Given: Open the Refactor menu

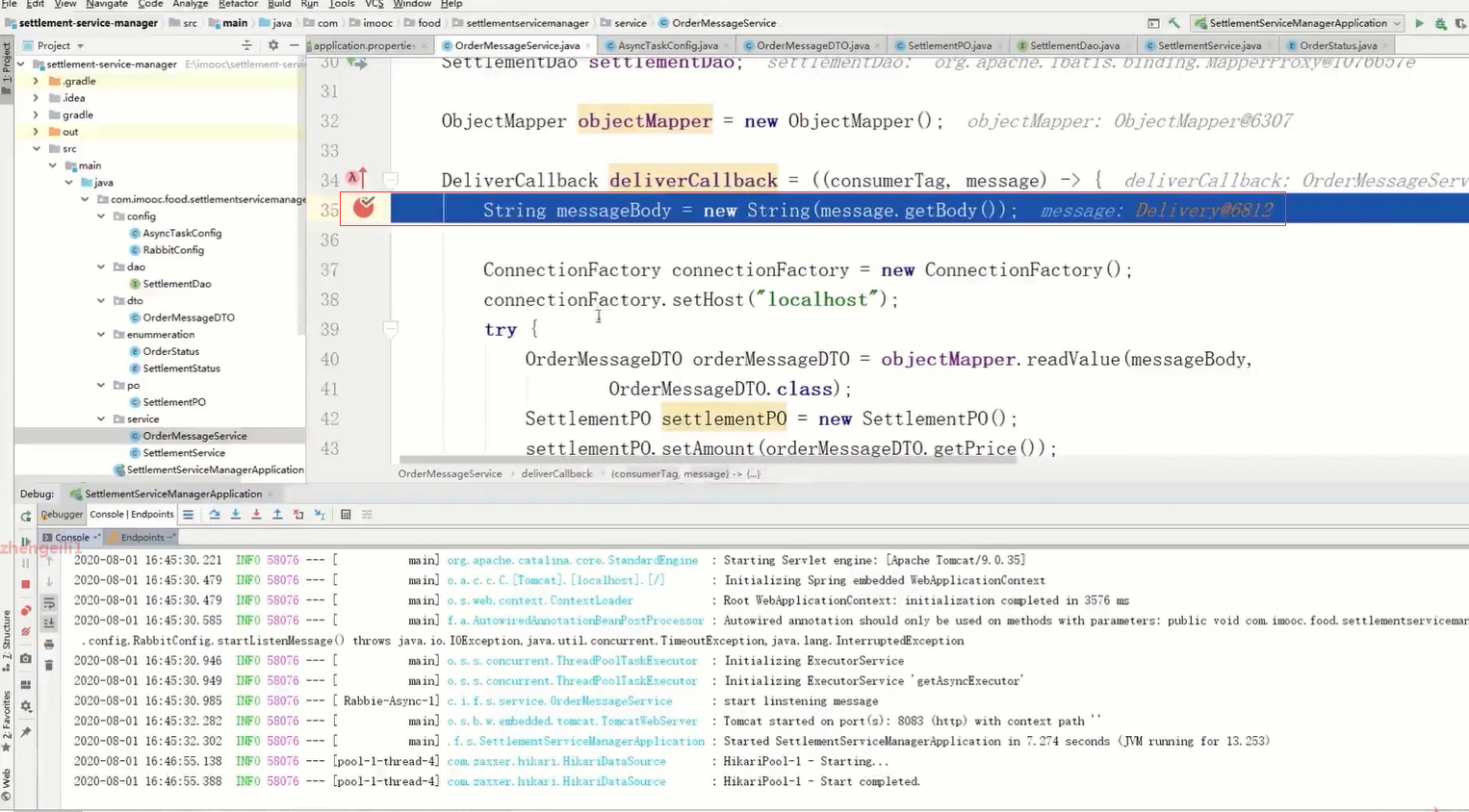Looking at the screenshot, I should pos(238,5).
